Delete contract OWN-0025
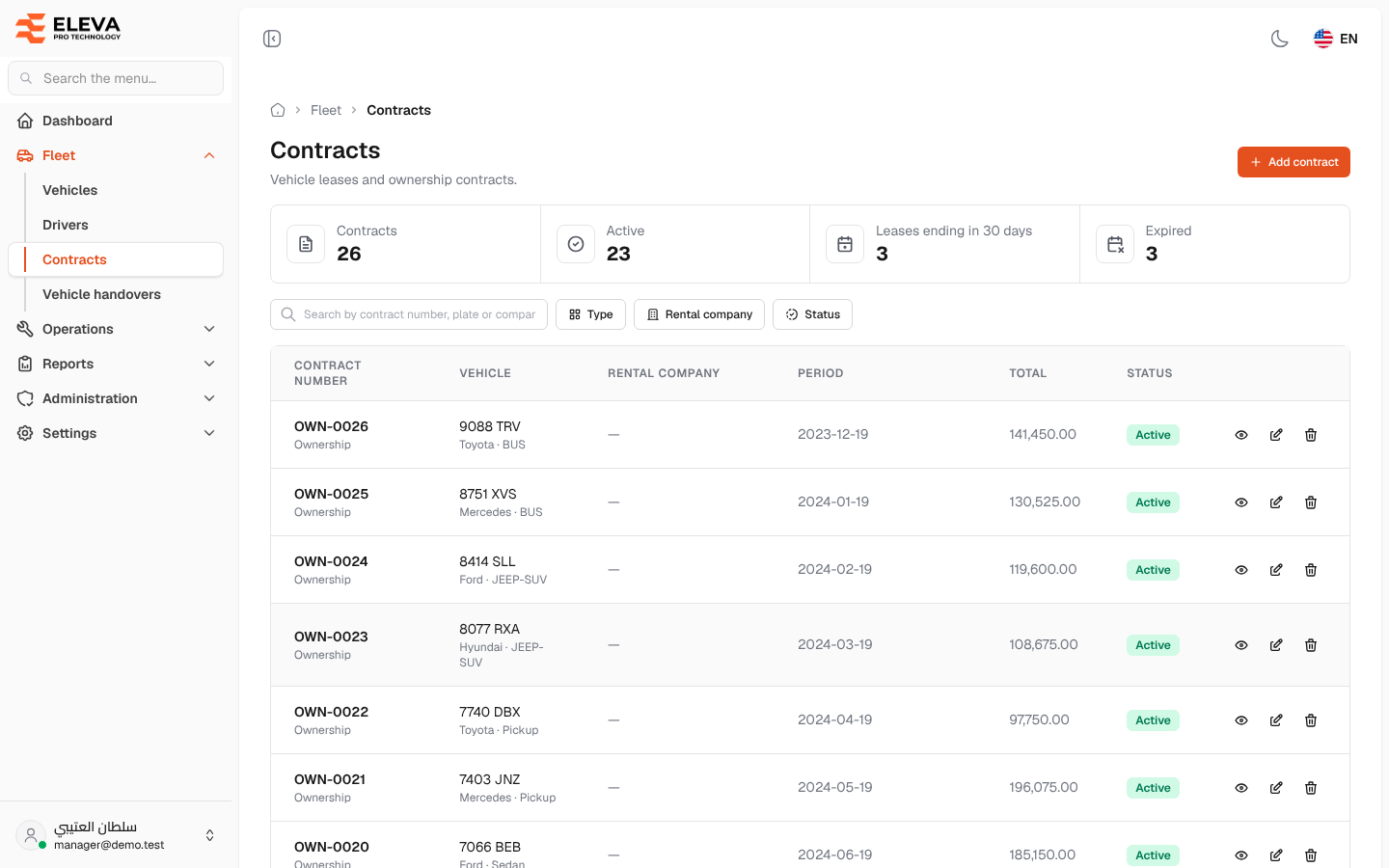This screenshot has width=1389, height=868. 1311,502
